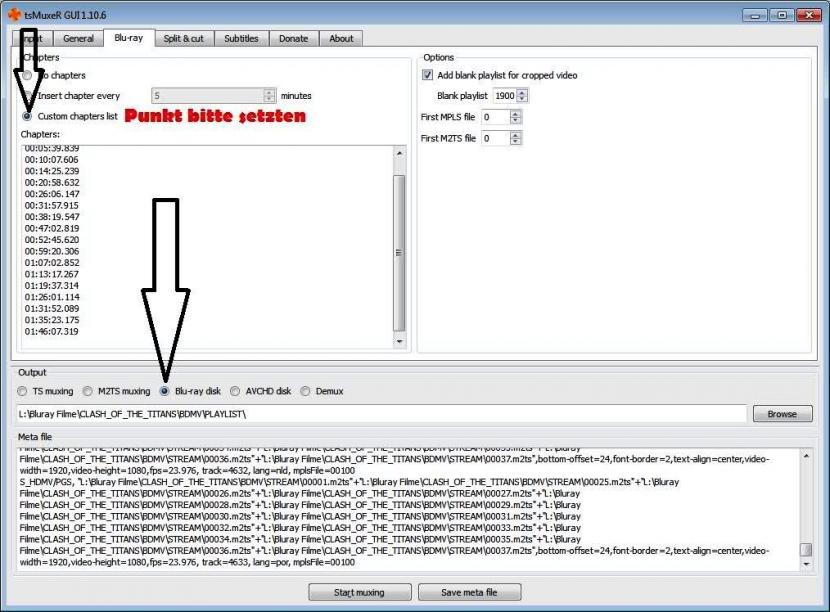Click the chapters list scroll up arrow
The image size is (830, 612).
pyautogui.click(x=399, y=153)
